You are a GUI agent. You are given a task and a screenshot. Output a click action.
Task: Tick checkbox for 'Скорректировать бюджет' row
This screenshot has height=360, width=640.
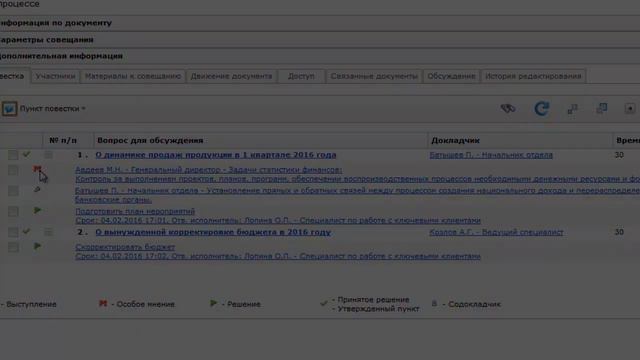pyautogui.click(x=13, y=247)
